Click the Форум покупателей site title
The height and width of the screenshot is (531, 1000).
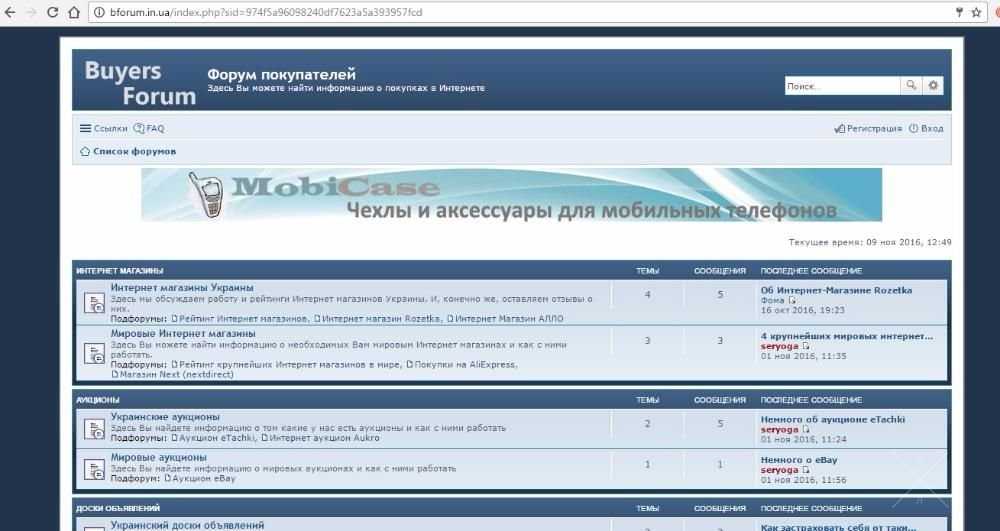click(281, 74)
